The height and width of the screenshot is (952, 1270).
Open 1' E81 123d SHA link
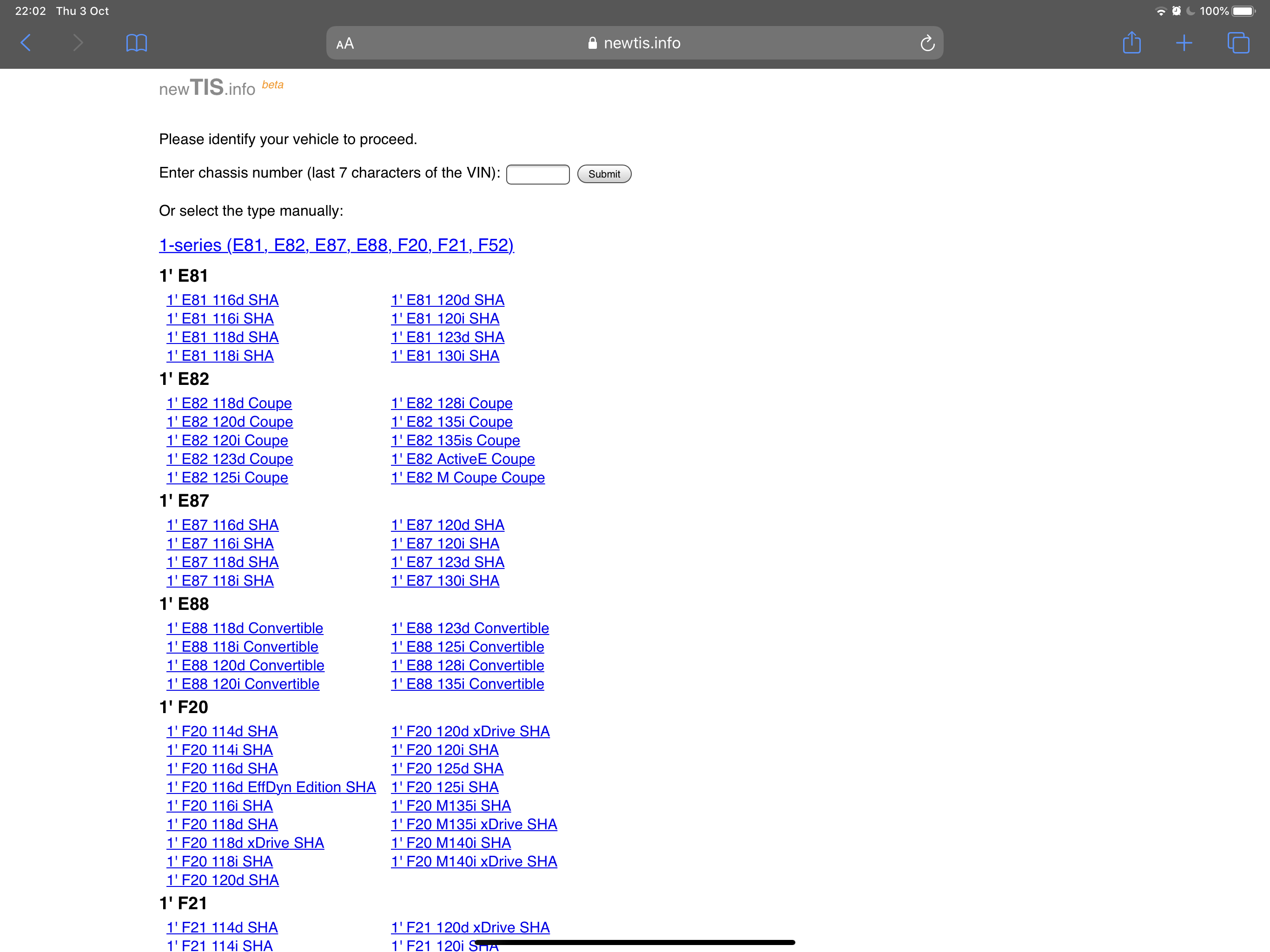pos(448,337)
